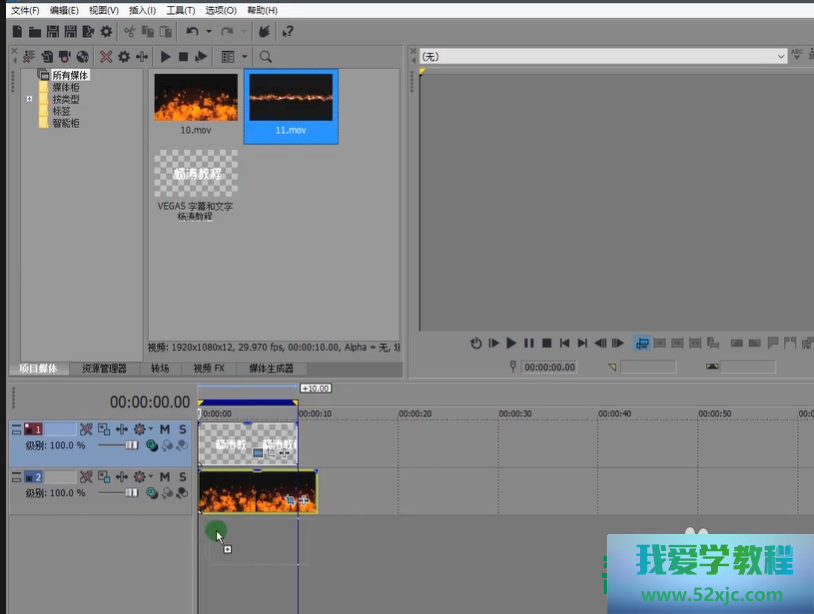
Task: Remove selected media with red X
Action: (x=106, y=57)
